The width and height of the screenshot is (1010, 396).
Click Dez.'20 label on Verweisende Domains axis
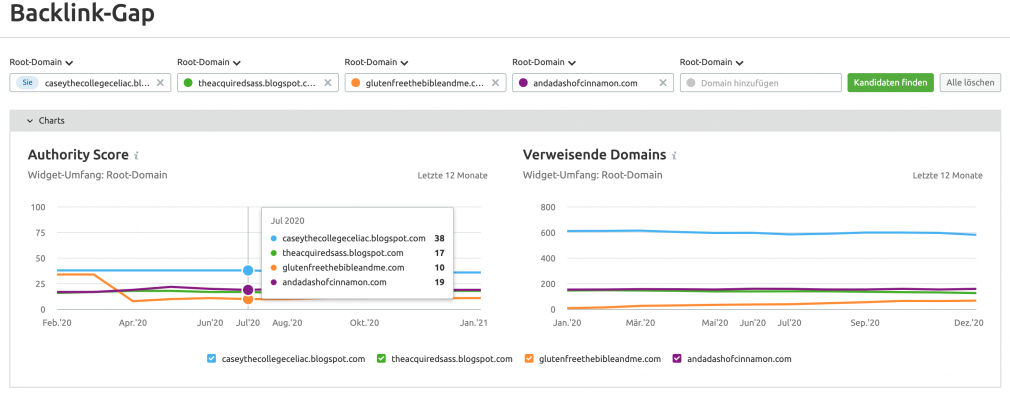pos(970,323)
